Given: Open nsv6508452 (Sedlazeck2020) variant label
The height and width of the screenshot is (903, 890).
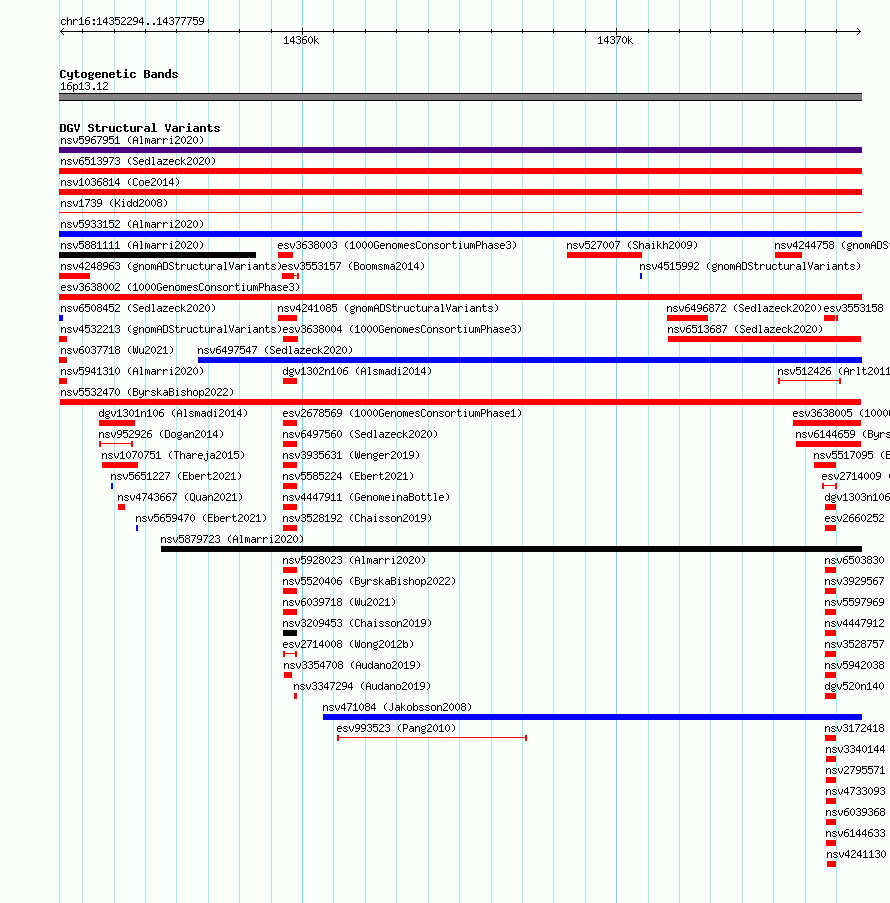Looking at the screenshot, I should [x=138, y=309].
